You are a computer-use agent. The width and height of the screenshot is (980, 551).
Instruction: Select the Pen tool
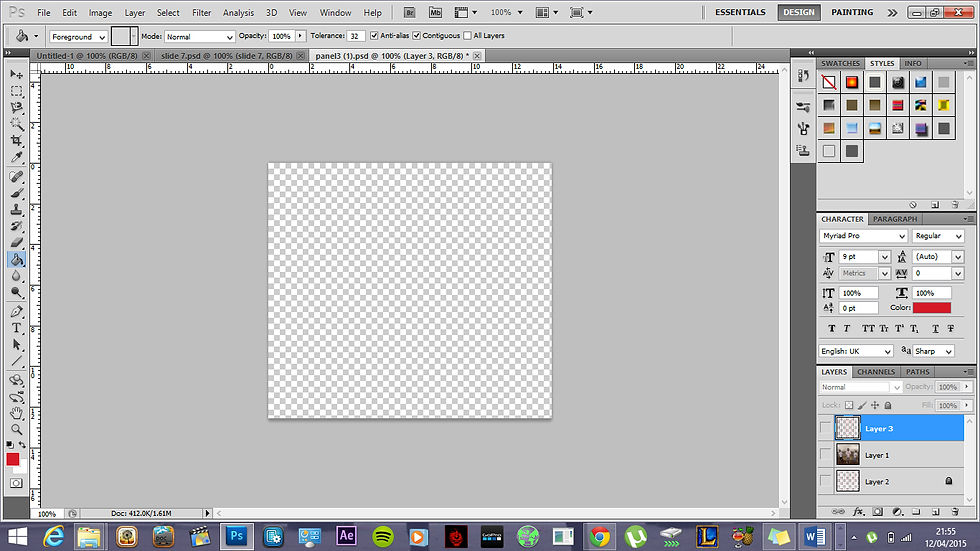click(16, 312)
